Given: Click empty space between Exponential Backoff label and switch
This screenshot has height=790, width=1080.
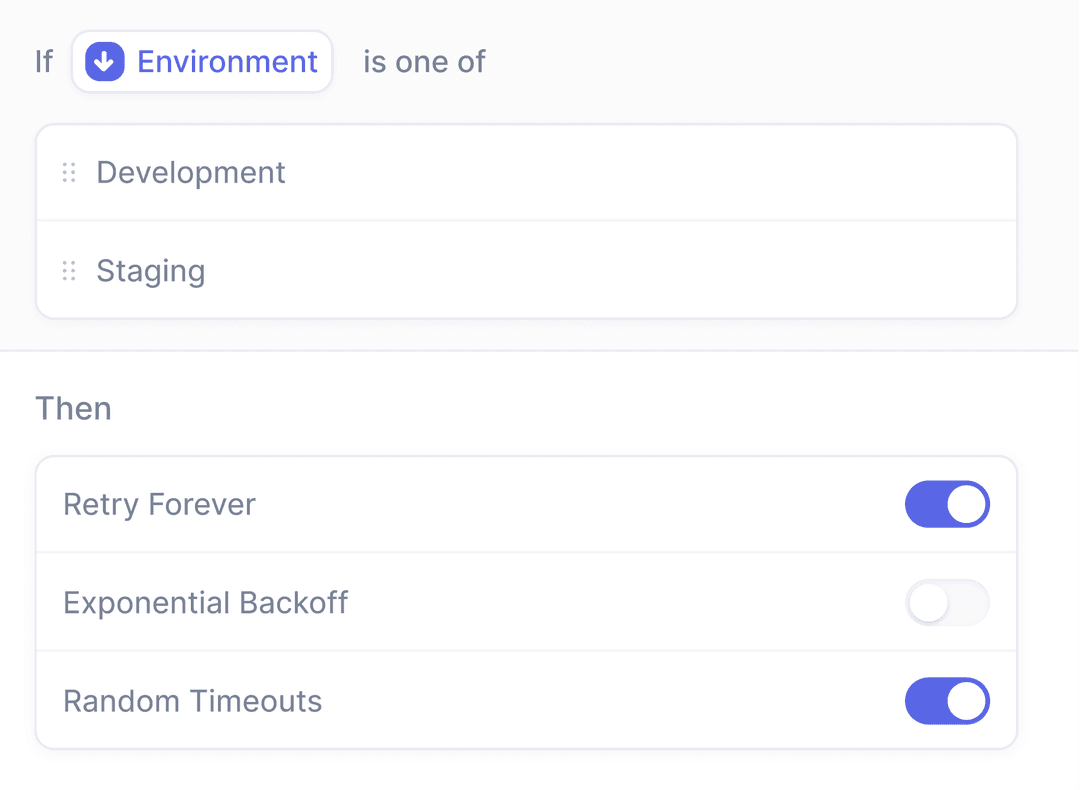Looking at the screenshot, I should [620, 603].
